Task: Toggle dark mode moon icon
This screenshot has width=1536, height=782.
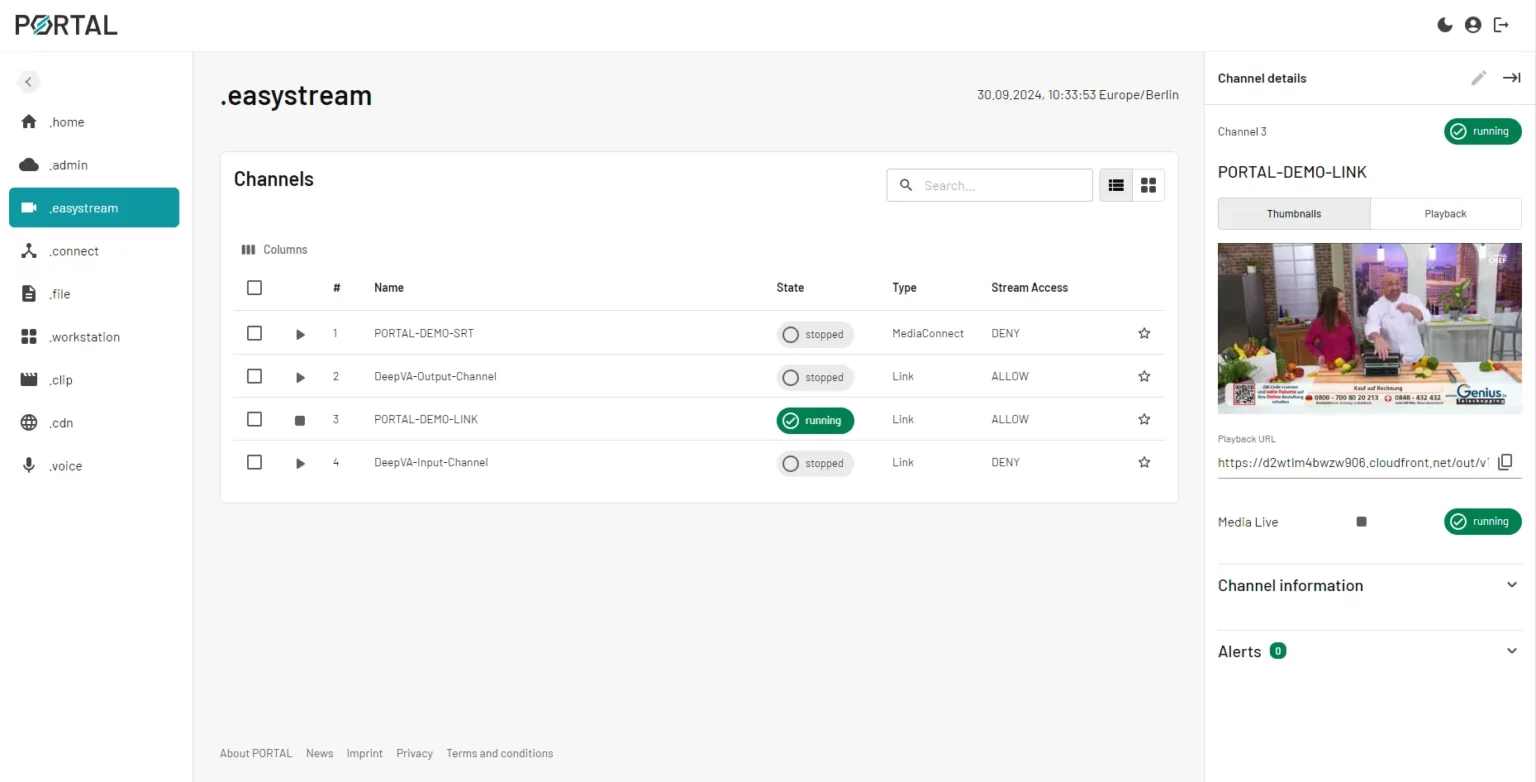Action: (1444, 25)
